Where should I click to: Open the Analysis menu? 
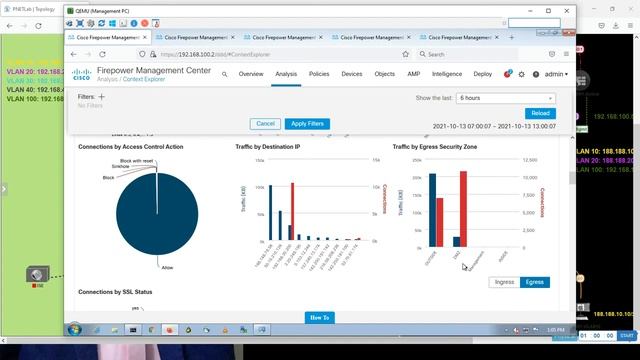pos(286,74)
